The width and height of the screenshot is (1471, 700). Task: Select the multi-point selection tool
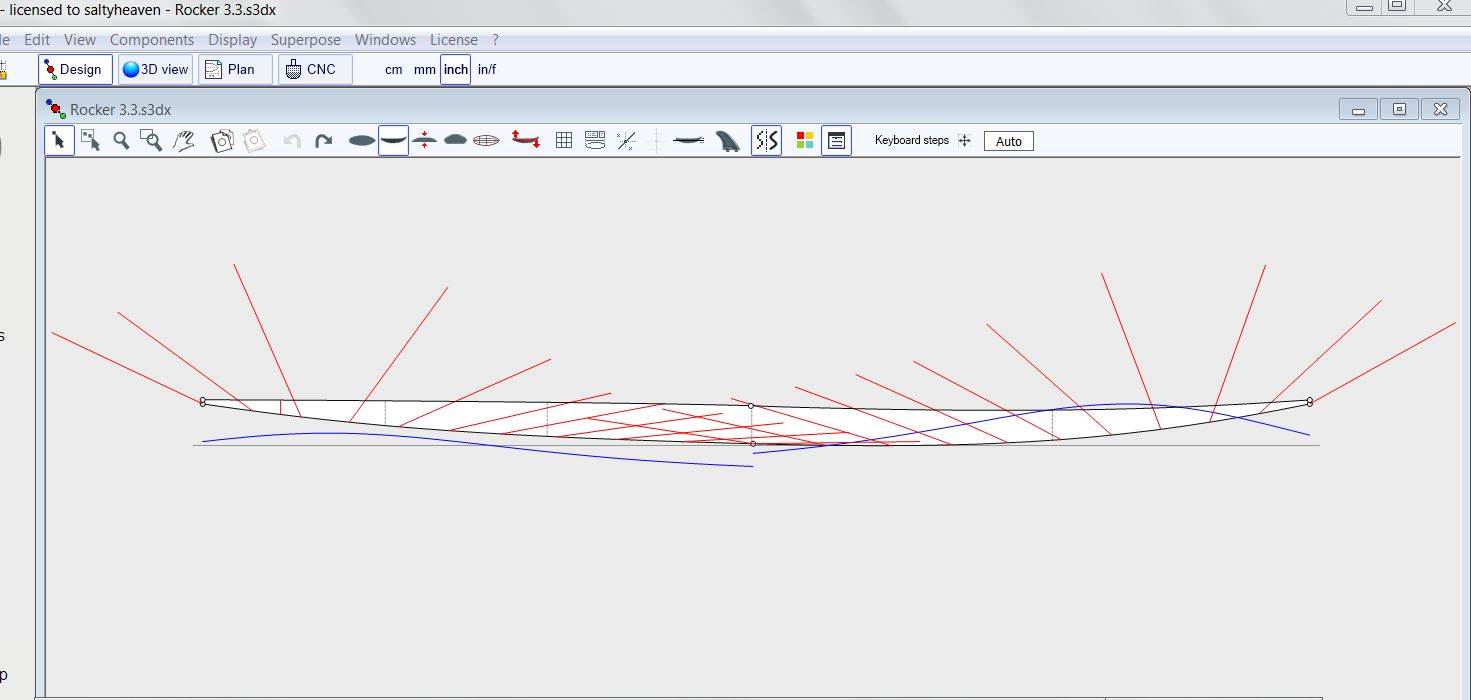point(90,141)
